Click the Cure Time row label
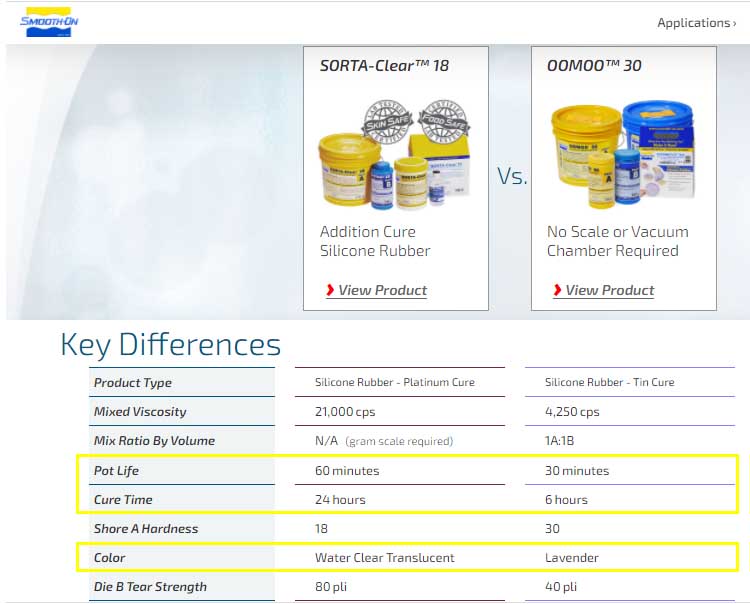 click(x=123, y=500)
